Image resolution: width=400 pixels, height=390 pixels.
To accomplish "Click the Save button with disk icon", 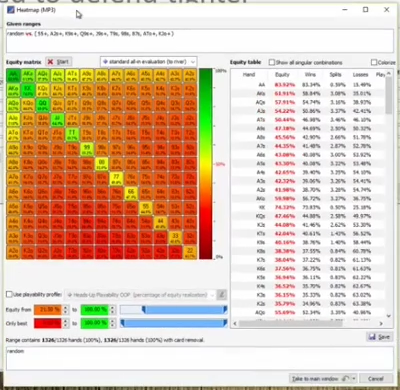I will click(x=379, y=337).
